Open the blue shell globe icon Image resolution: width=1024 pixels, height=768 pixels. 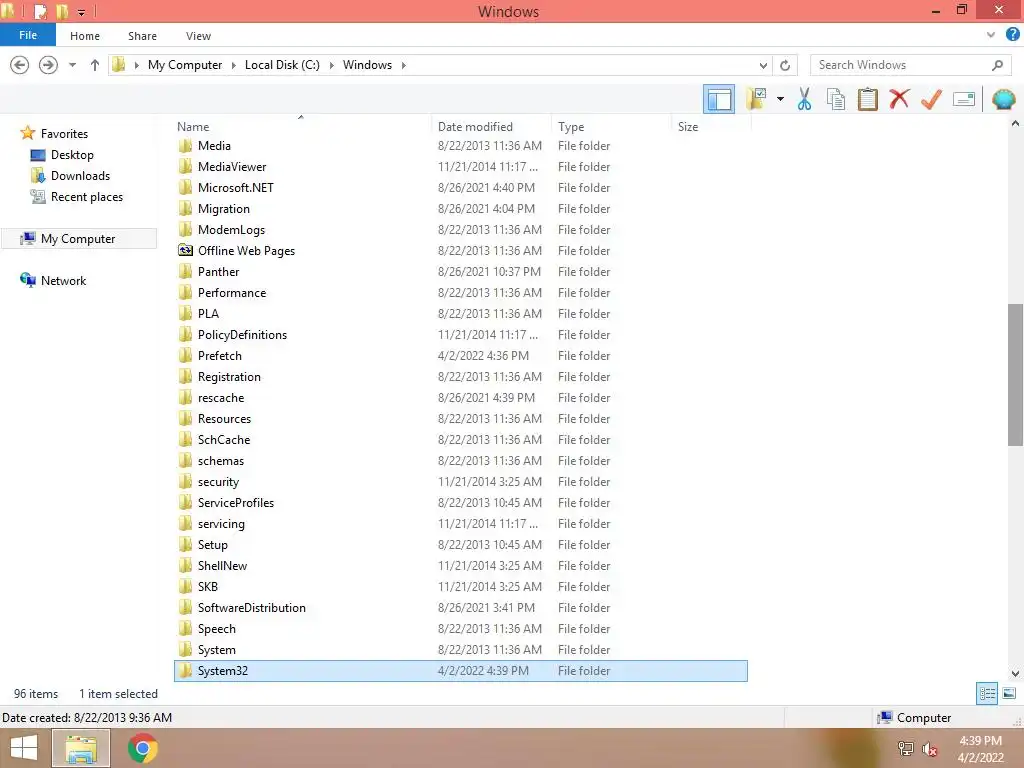(x=1003, y=99)
